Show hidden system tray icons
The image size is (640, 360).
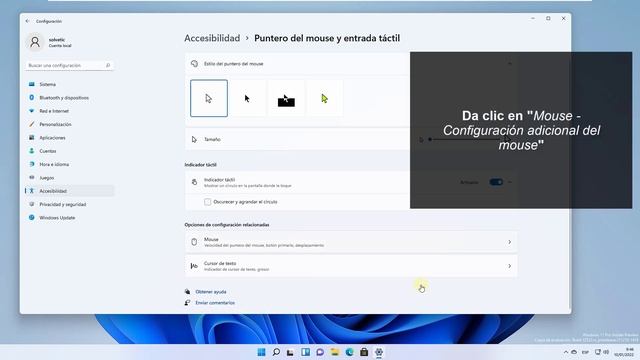[566, 352]
